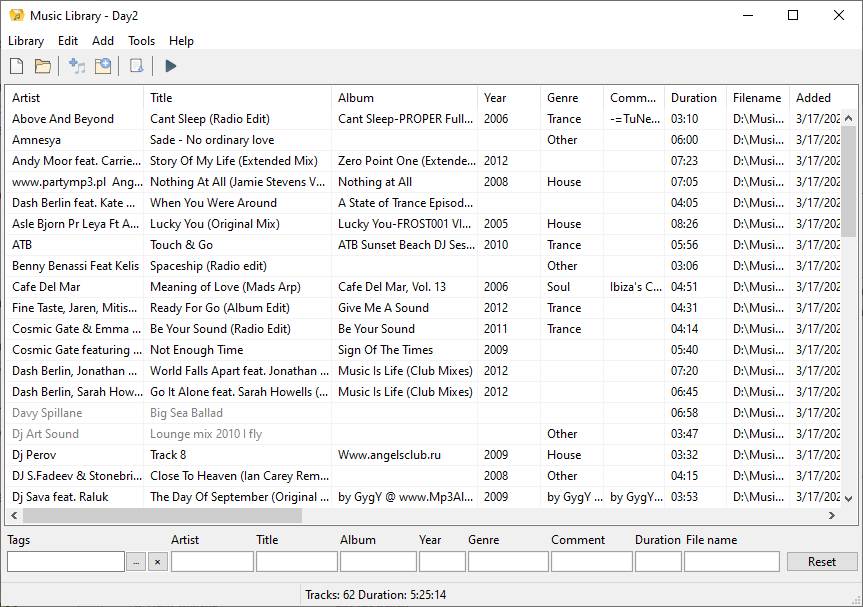This screenshot has width=863, height=607.
Task: Click the Genre filter input field
Action: 508,562
